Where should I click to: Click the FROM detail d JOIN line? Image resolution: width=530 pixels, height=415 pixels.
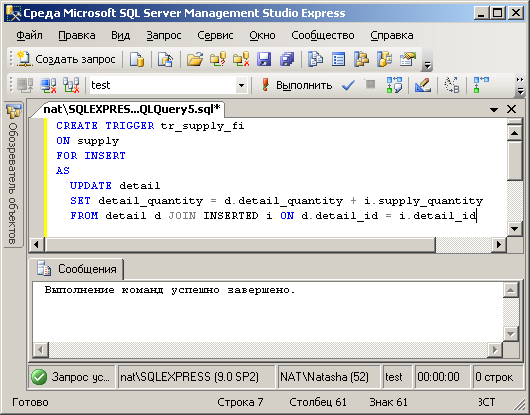273,216
